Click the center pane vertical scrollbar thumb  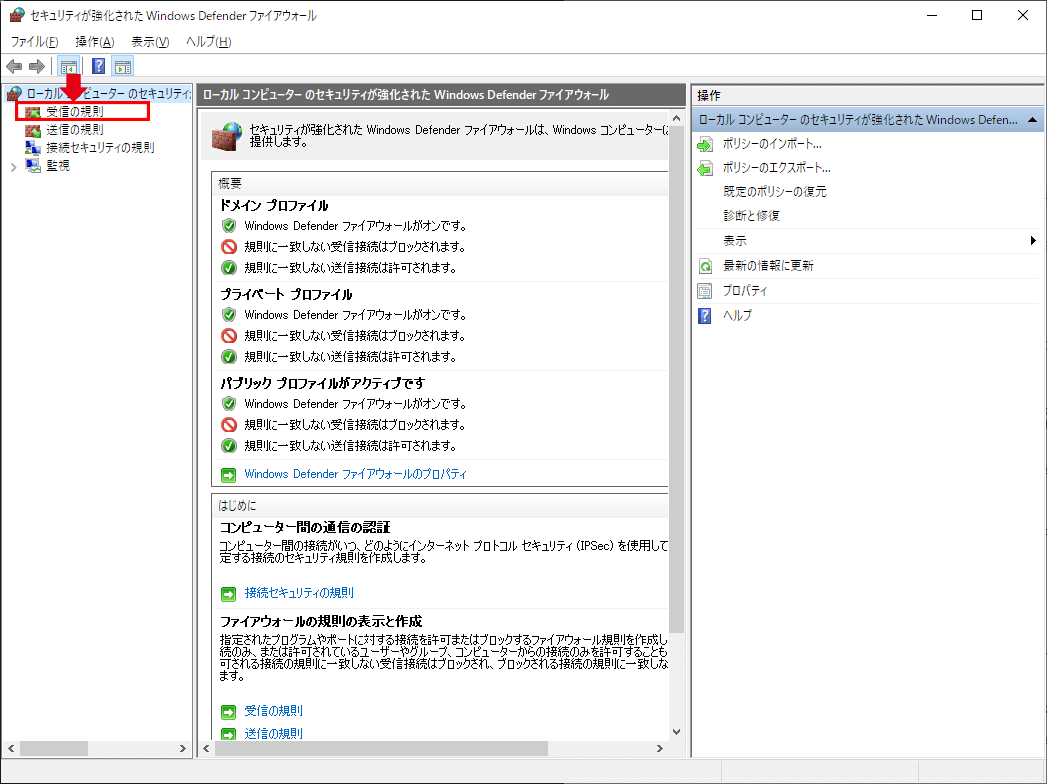click(676, 379)
